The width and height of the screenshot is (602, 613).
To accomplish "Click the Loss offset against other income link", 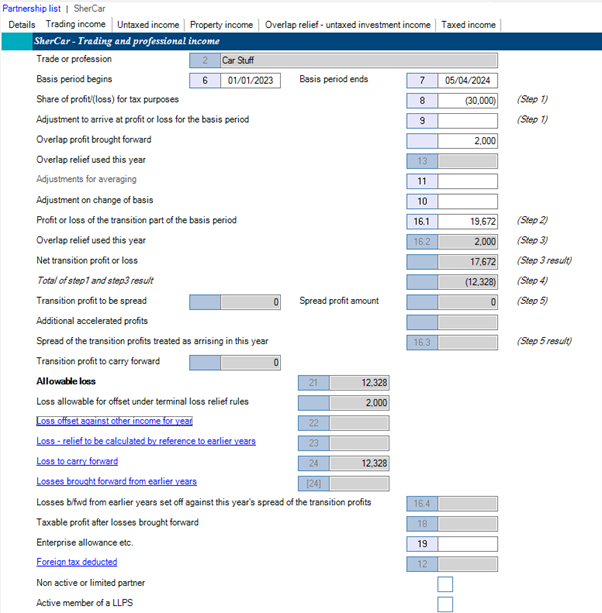I will pos(114,421).
